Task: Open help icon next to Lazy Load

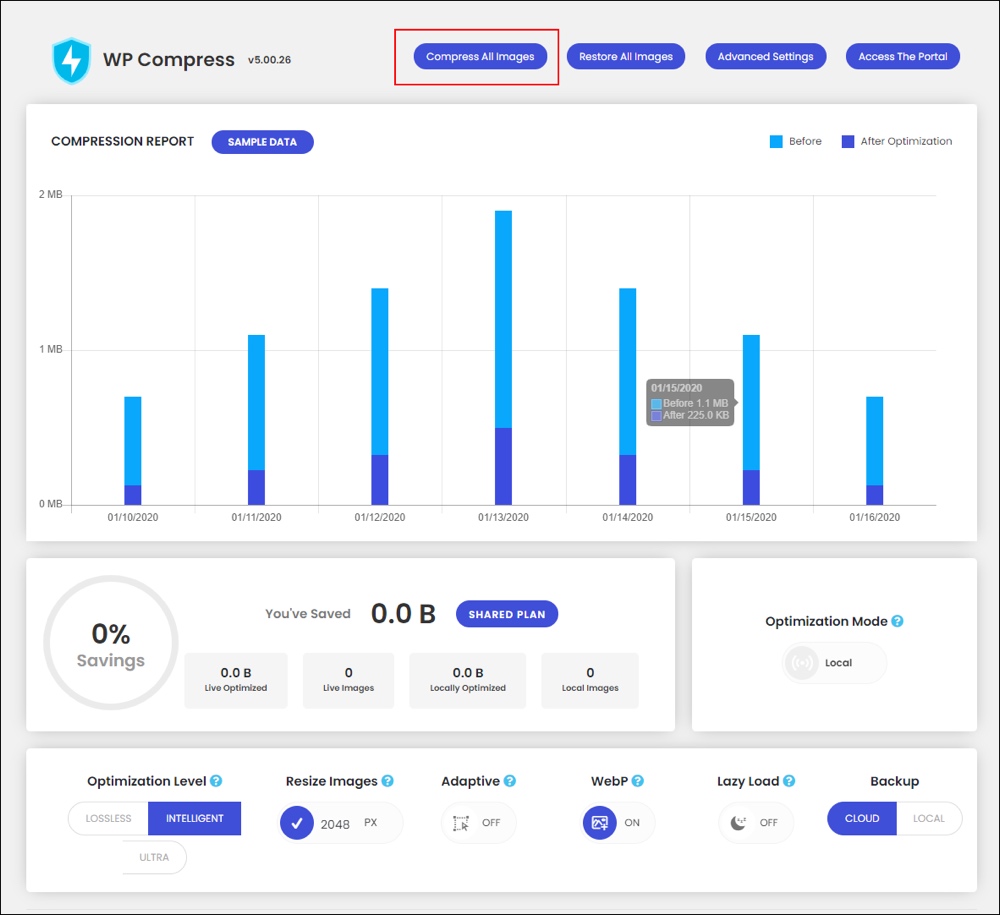Action: [x=789, y=781]
